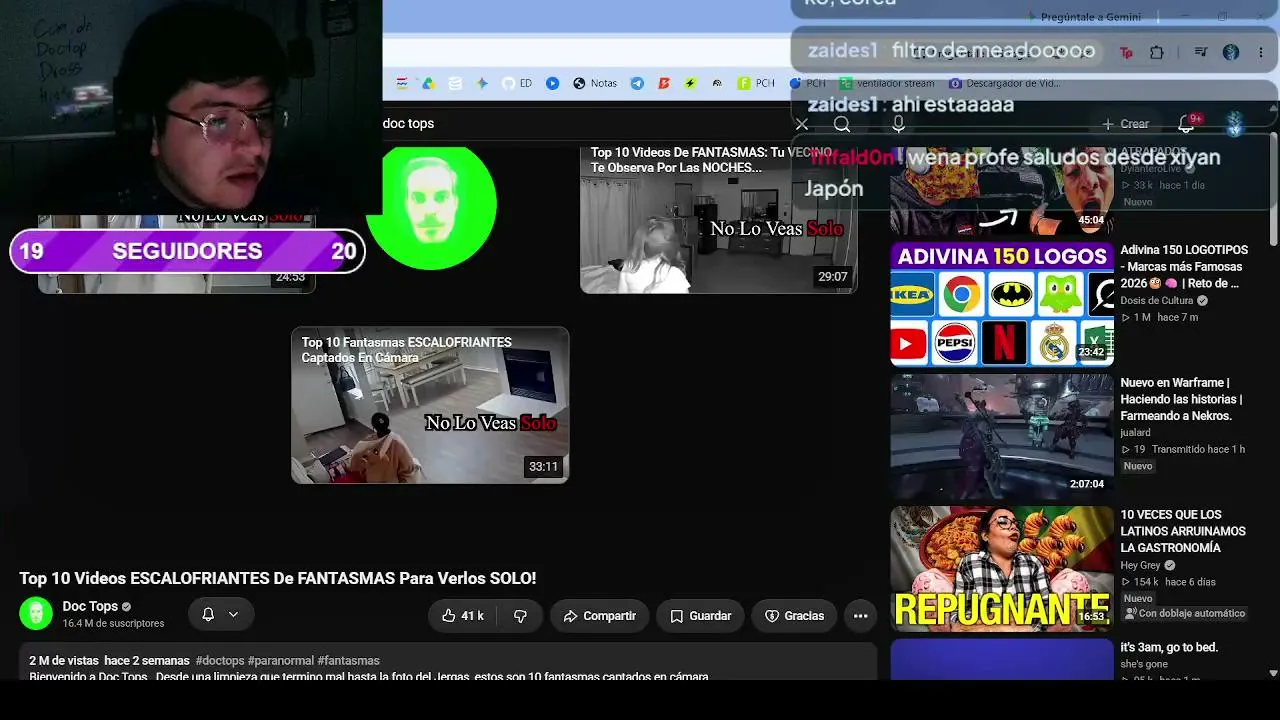Open the green PCH bookmark
The image size is (1280, 720).
click(756, 83)
